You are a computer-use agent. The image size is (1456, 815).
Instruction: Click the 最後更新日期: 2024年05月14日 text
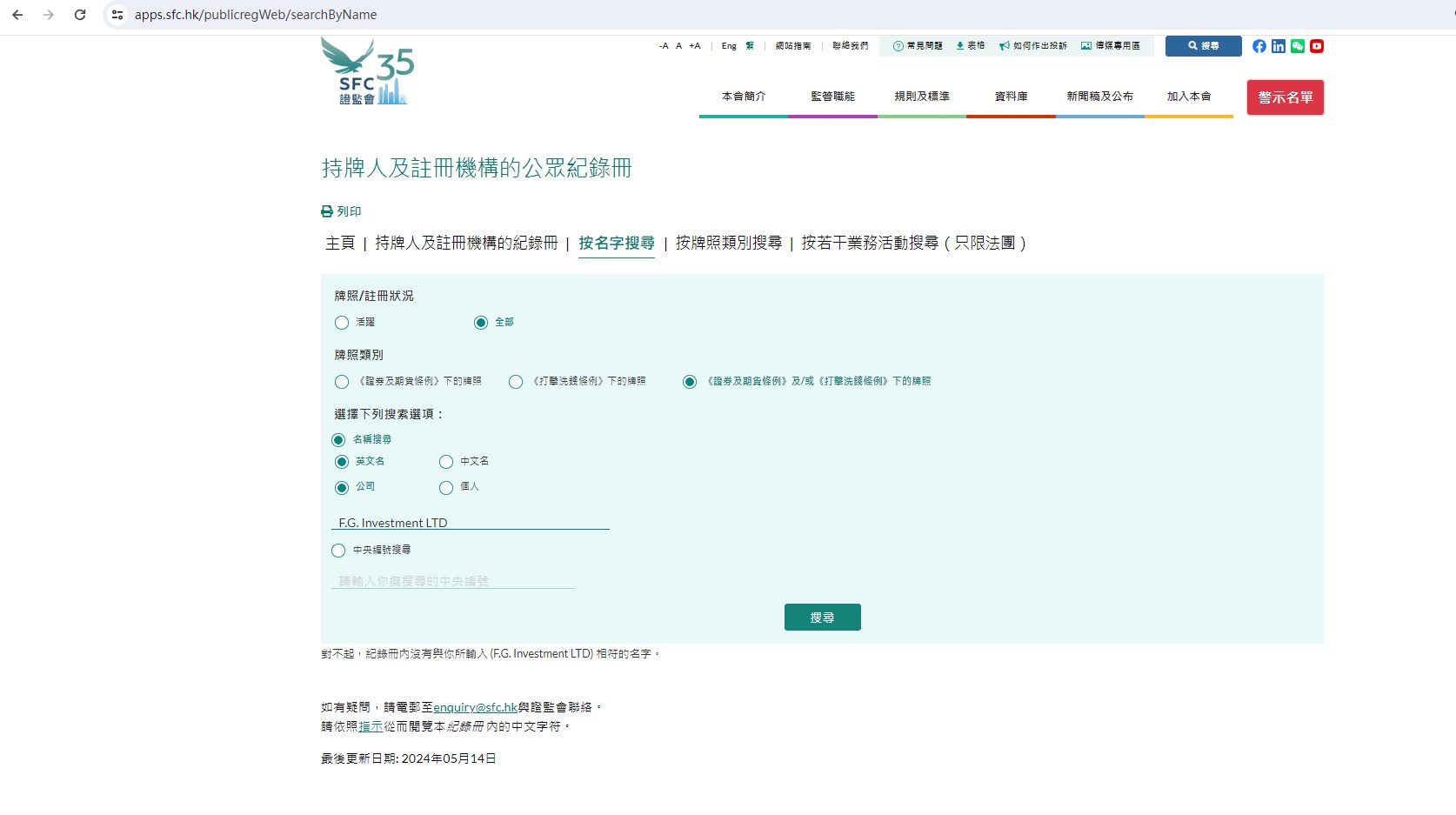pos(409,758)
